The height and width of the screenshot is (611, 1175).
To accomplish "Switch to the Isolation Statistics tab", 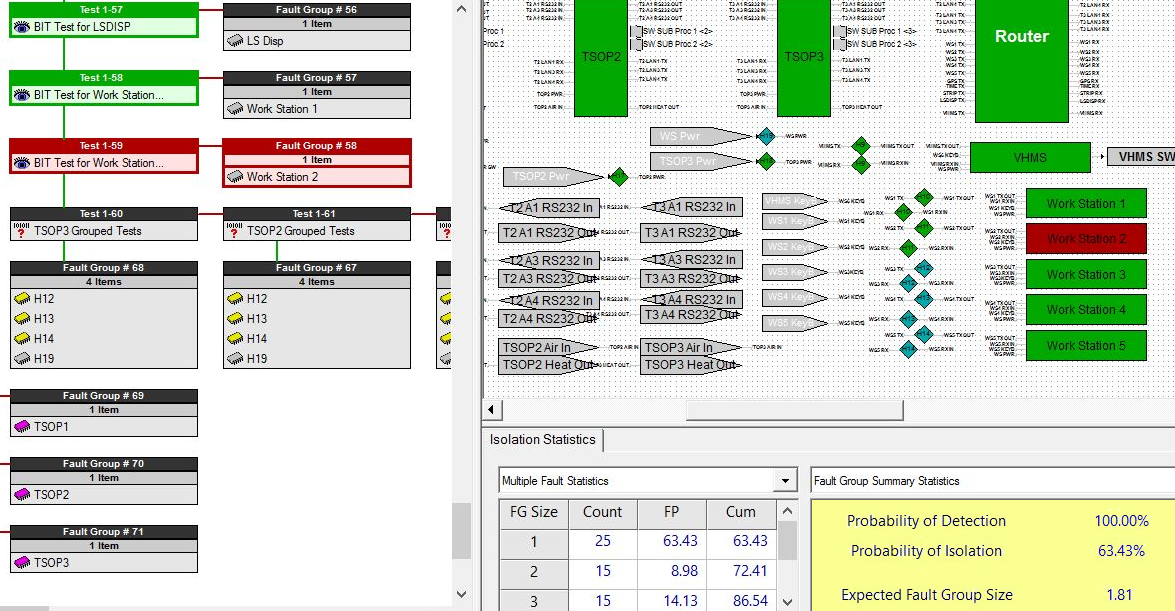I will click(542, 440).
